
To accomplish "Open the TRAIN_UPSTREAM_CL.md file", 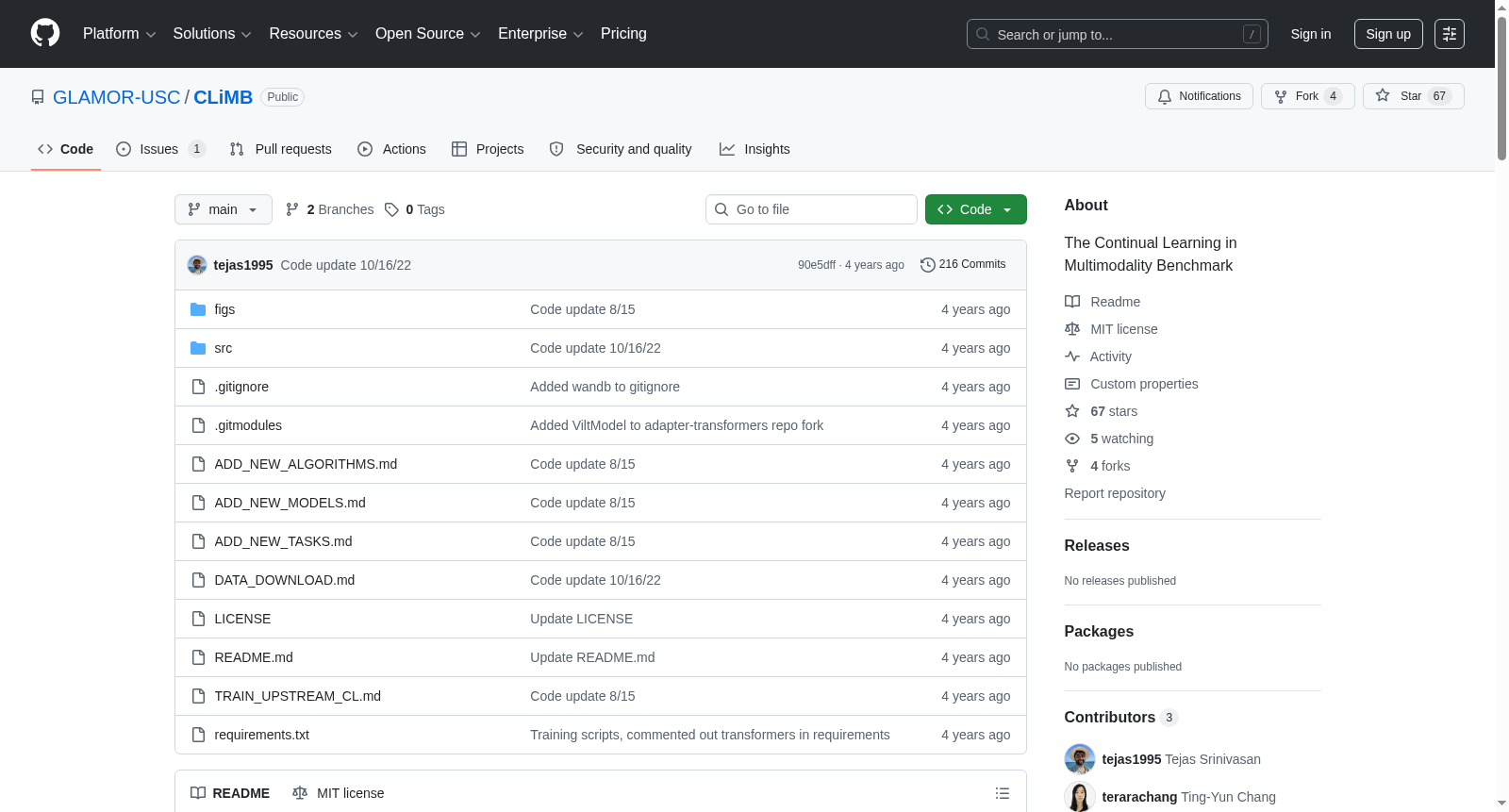I will 298,696.
